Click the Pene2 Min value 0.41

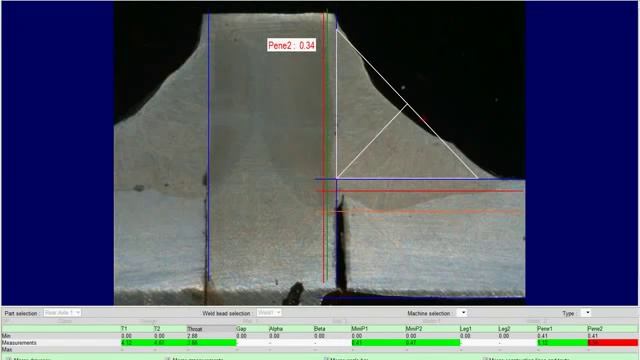[x=593, y=336]
